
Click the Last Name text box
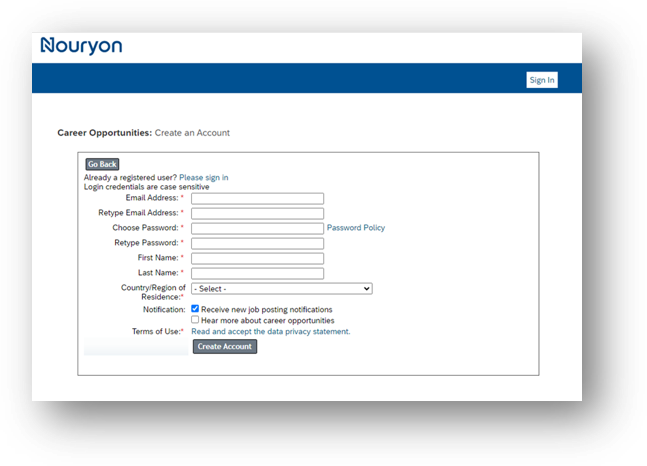pyautogui.click(x=257, y=273)
